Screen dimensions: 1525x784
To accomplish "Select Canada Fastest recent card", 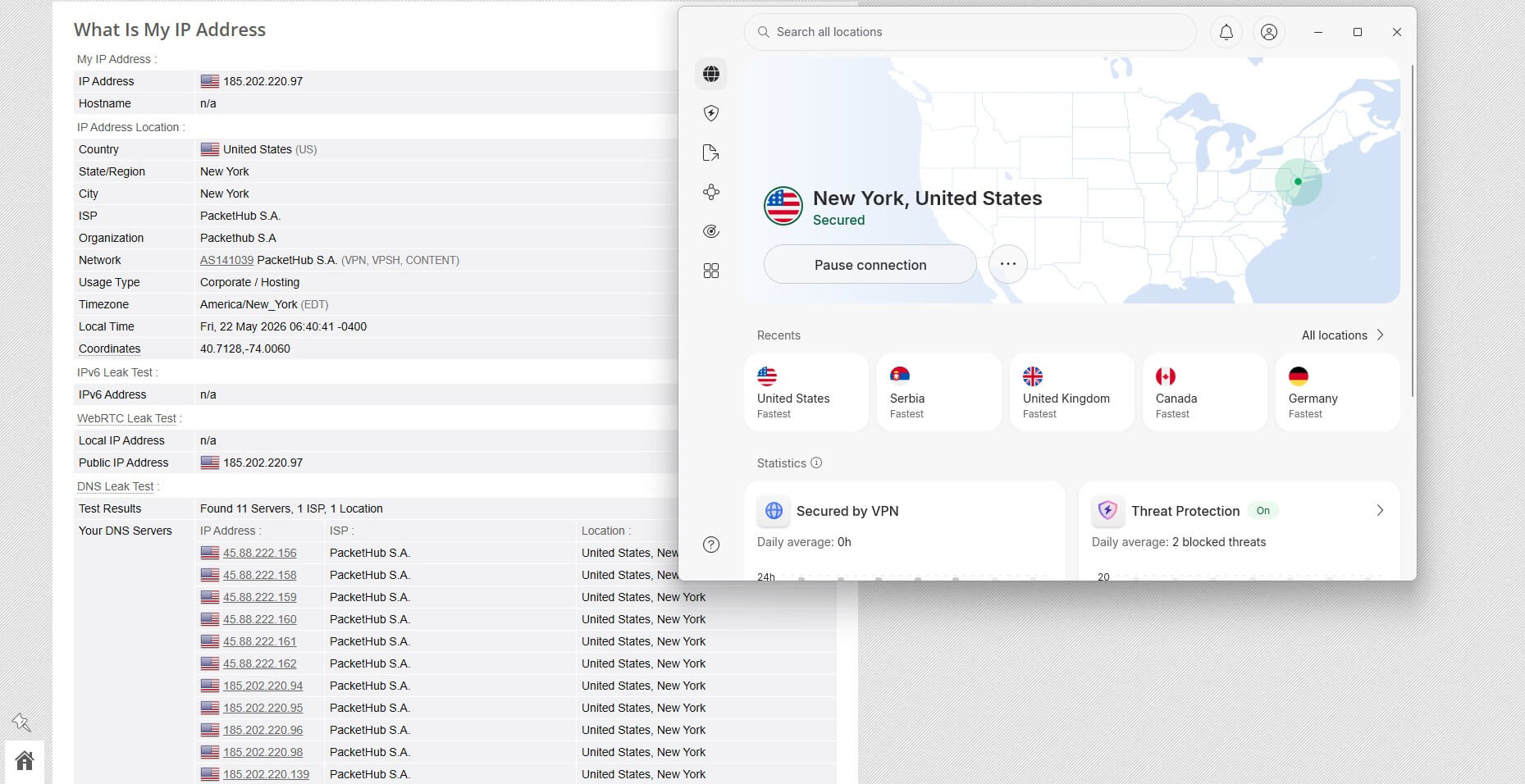I will tap(1205, 392).
